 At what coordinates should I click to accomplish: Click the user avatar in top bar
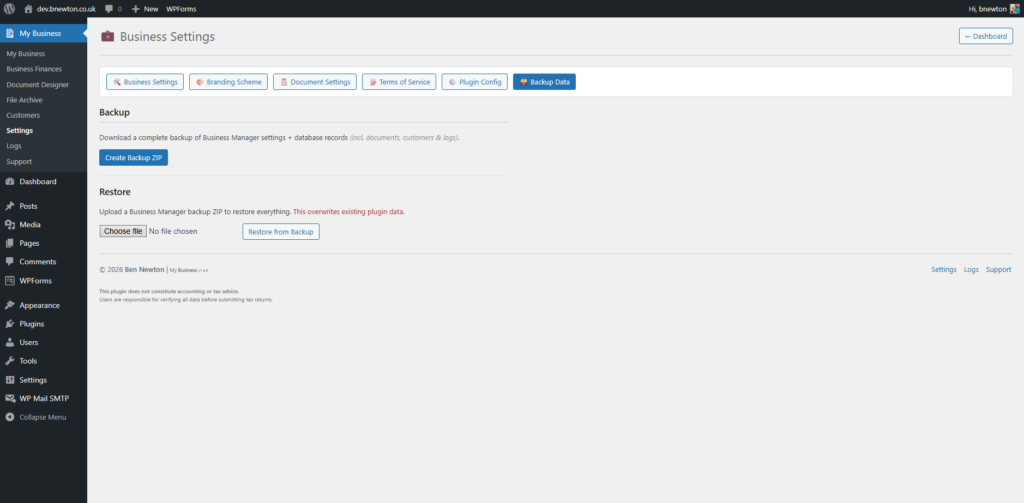click(x=1013, y=8)
